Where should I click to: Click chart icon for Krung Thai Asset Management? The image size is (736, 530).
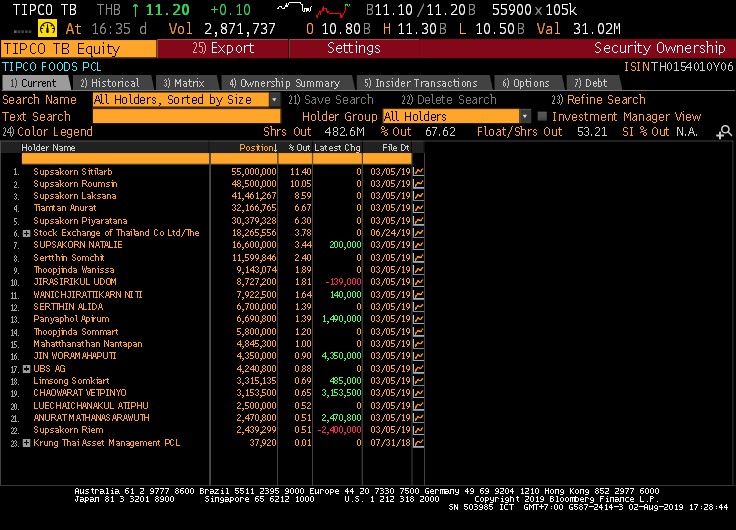pyautogui.click(x=419, y=443)
